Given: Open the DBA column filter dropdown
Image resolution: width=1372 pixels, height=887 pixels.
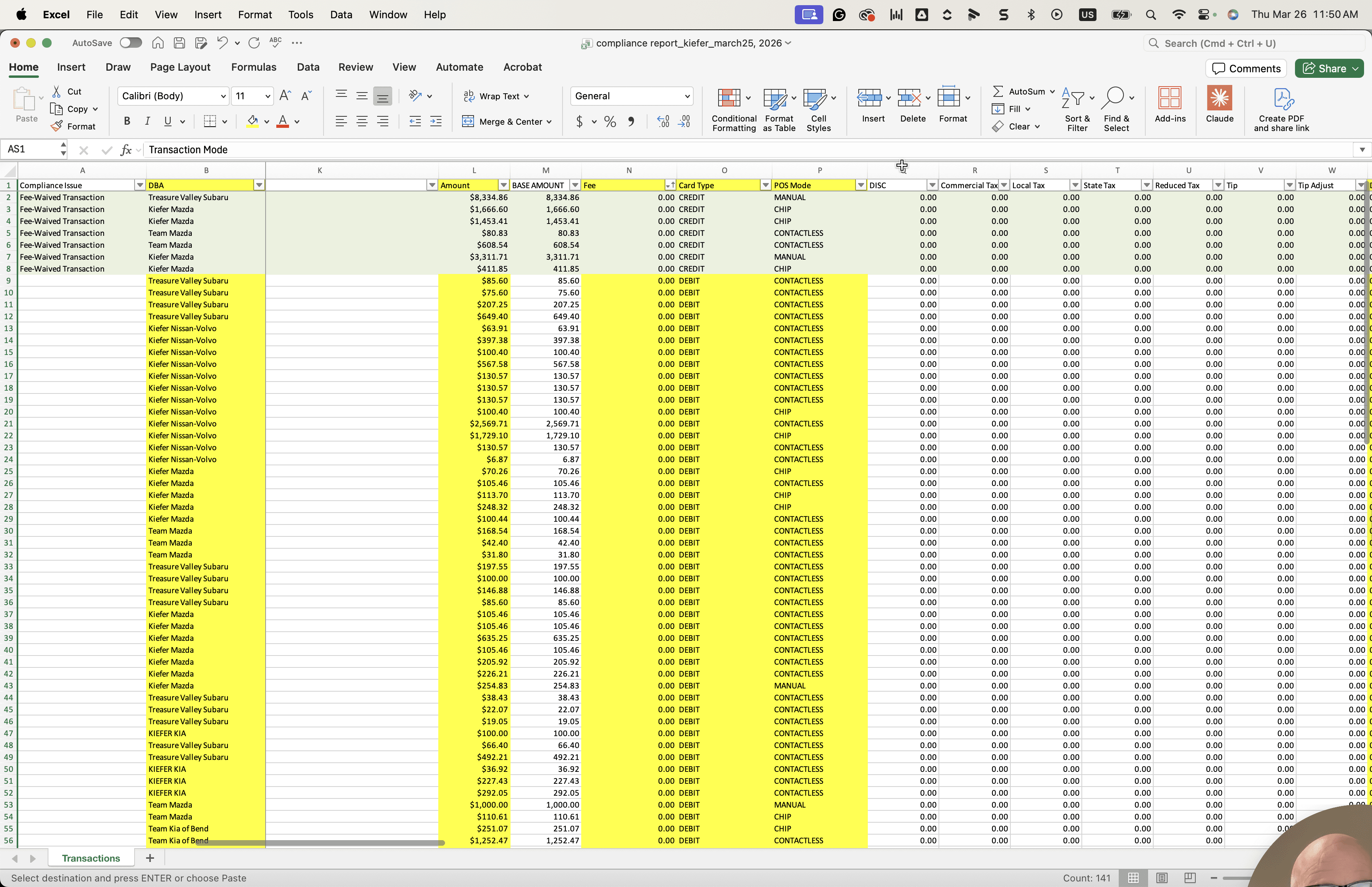Looking at the screenshot, I should click(x=259, y=185).
